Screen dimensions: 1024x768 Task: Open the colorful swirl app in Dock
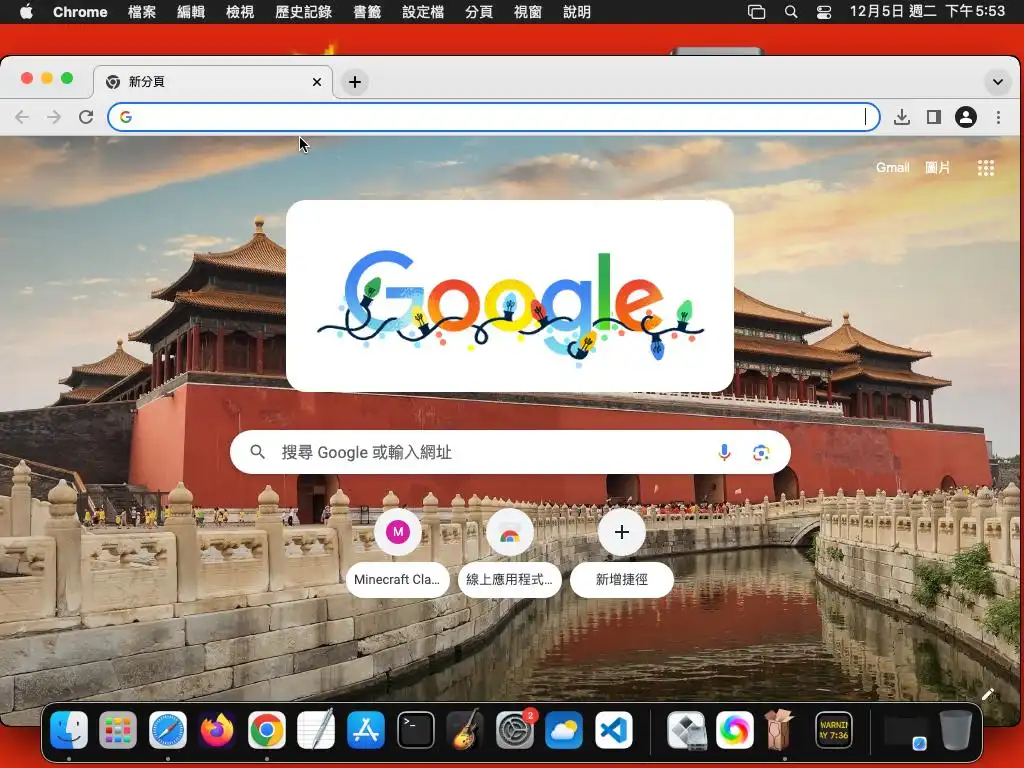coord(735,729)
